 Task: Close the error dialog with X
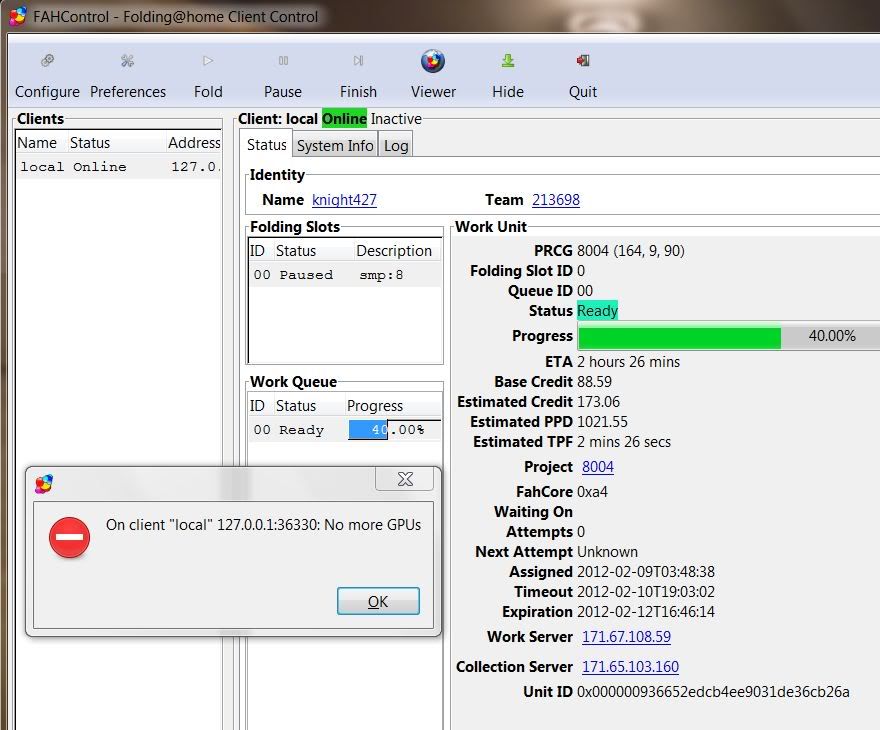tap(405, 479)
